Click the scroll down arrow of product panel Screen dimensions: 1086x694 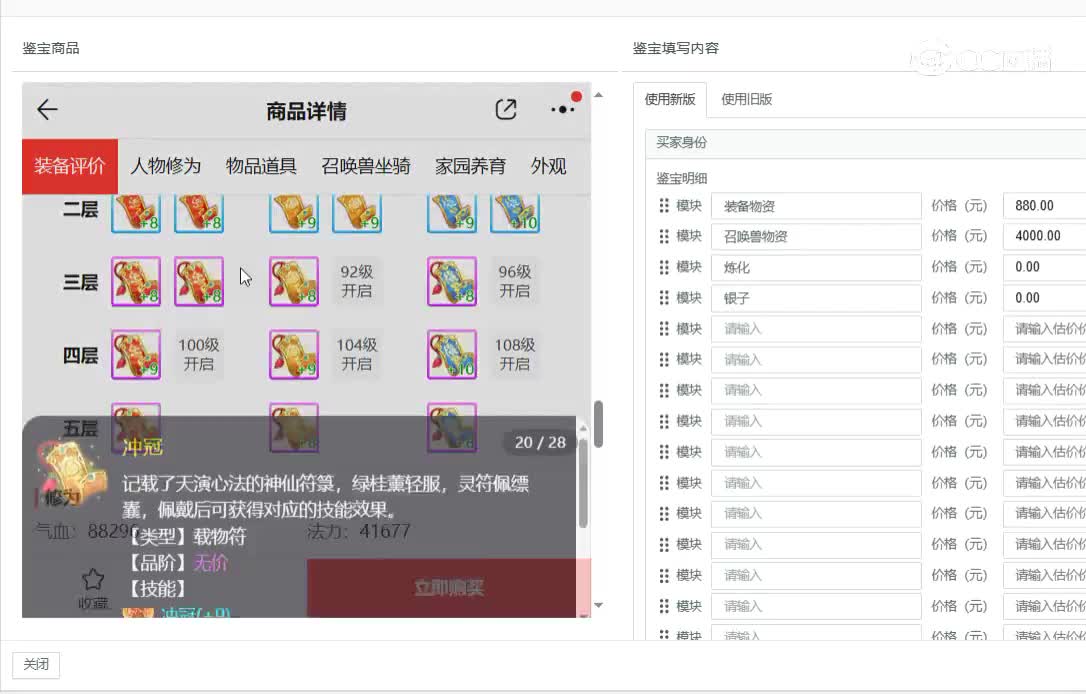pos(598,605)
